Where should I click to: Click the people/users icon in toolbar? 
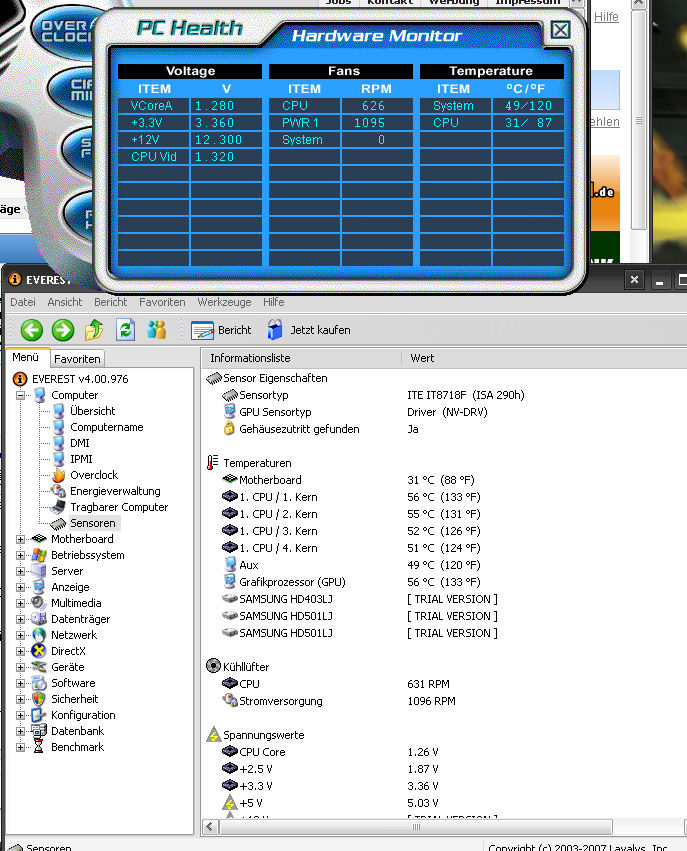click(156, 329)
